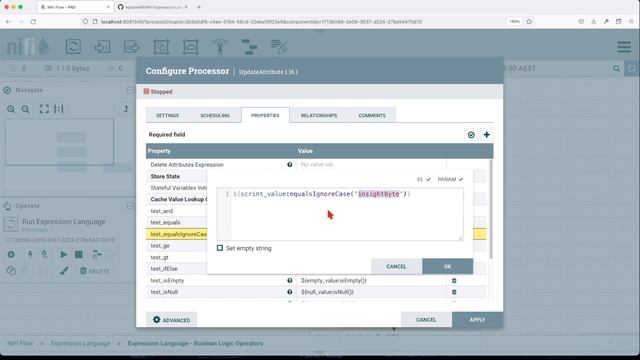Select the Input Port toolbar icon

click(x=102, y=47)
